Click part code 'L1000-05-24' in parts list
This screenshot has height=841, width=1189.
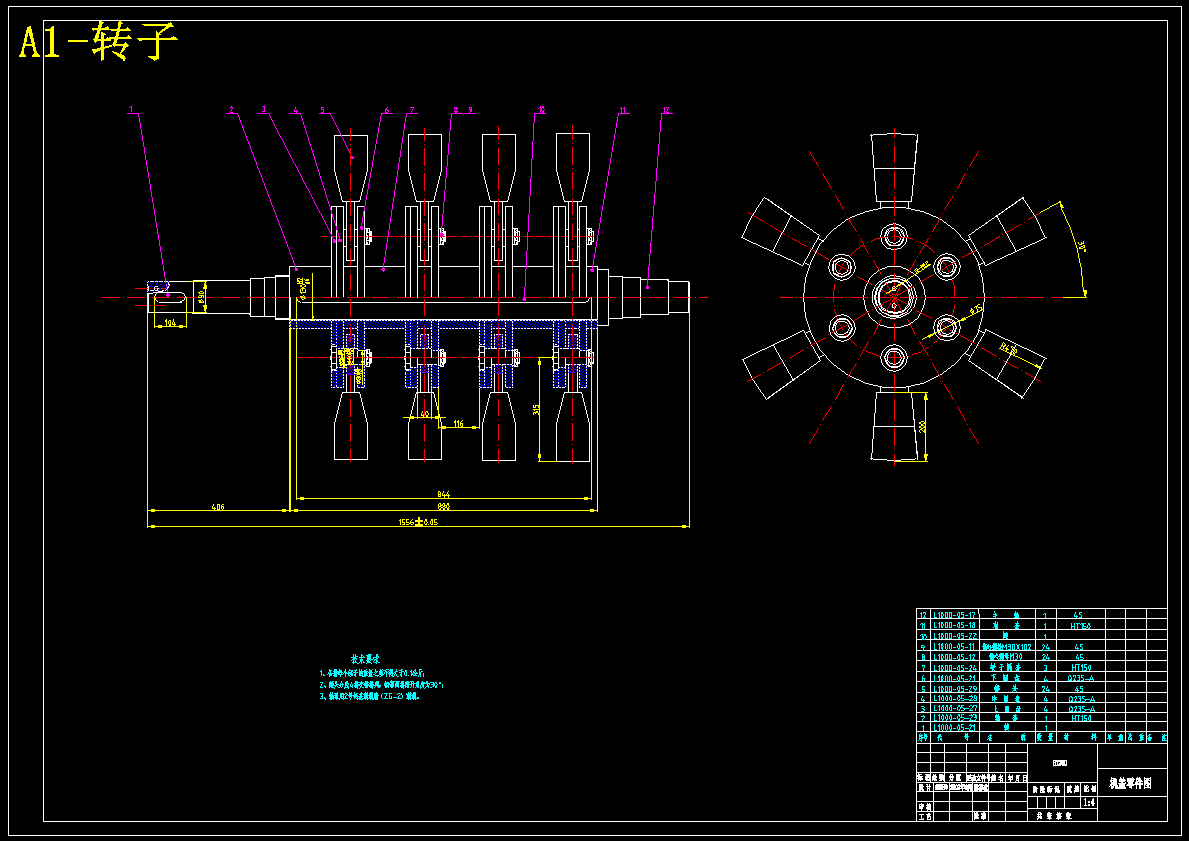click(955, 667)
